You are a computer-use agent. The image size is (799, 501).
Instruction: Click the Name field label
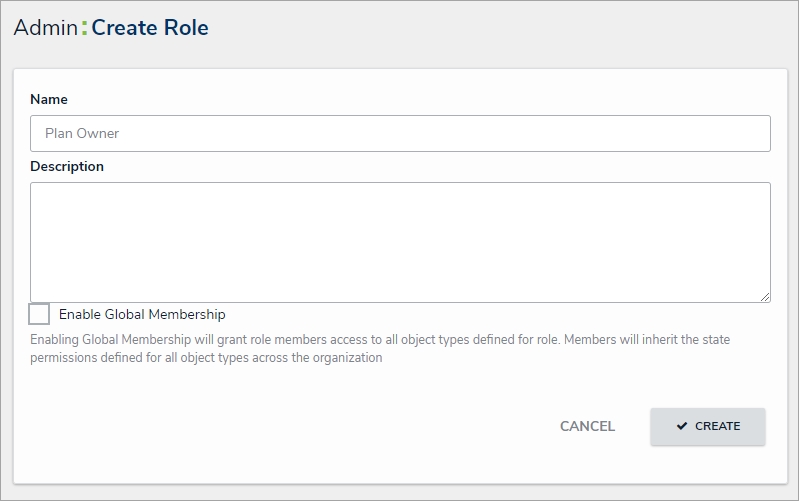[x=49, y=99]
